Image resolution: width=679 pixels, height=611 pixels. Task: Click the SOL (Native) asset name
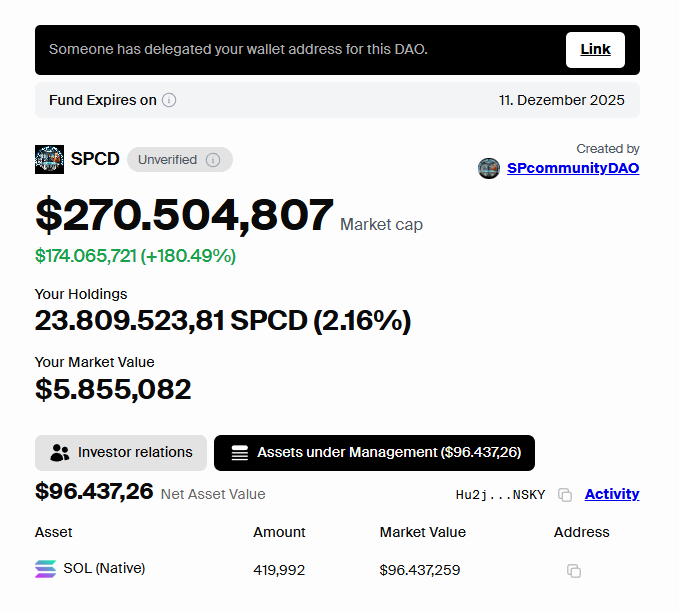104,568
